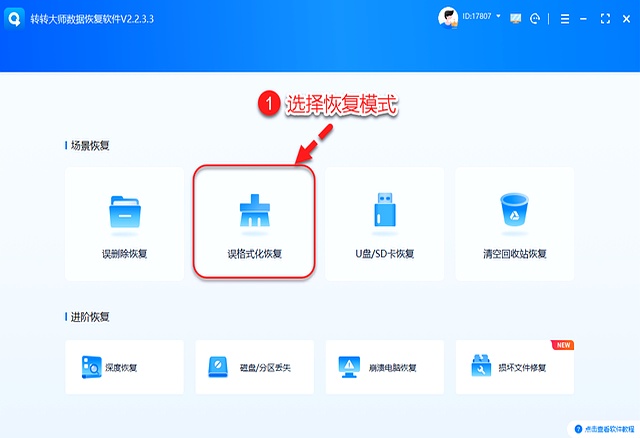640x438 pixels.
Task: Click the 误格式化恢复 label
Action: click(x=255, y=254)
